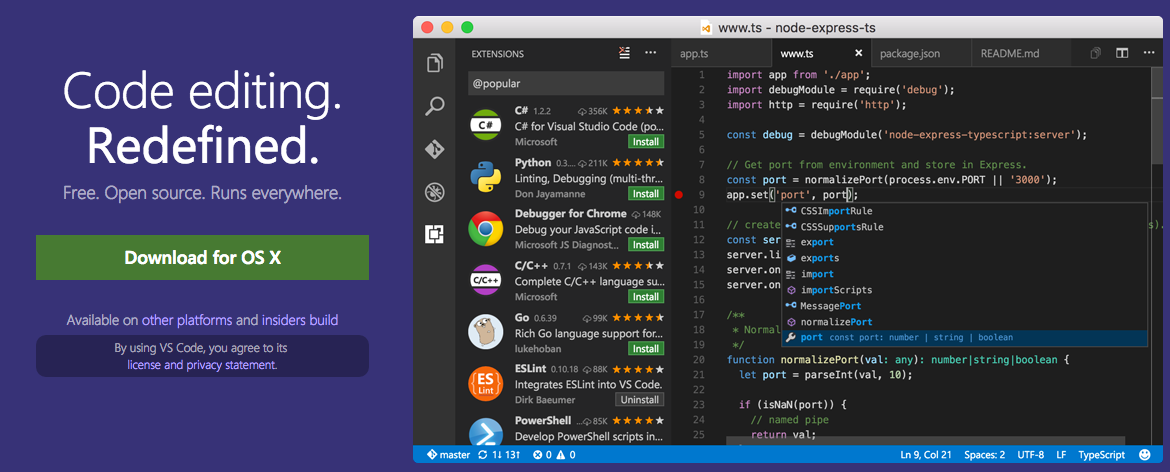This screenshot has height=472, width=1170.
Task: Click the EXTENSIONS panel header
Action: pyautogui.click(x=498, y=54)
